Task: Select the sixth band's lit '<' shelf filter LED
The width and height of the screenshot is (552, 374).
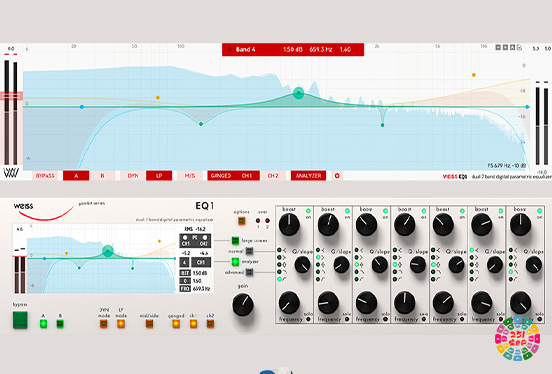Action: [472, 250]
